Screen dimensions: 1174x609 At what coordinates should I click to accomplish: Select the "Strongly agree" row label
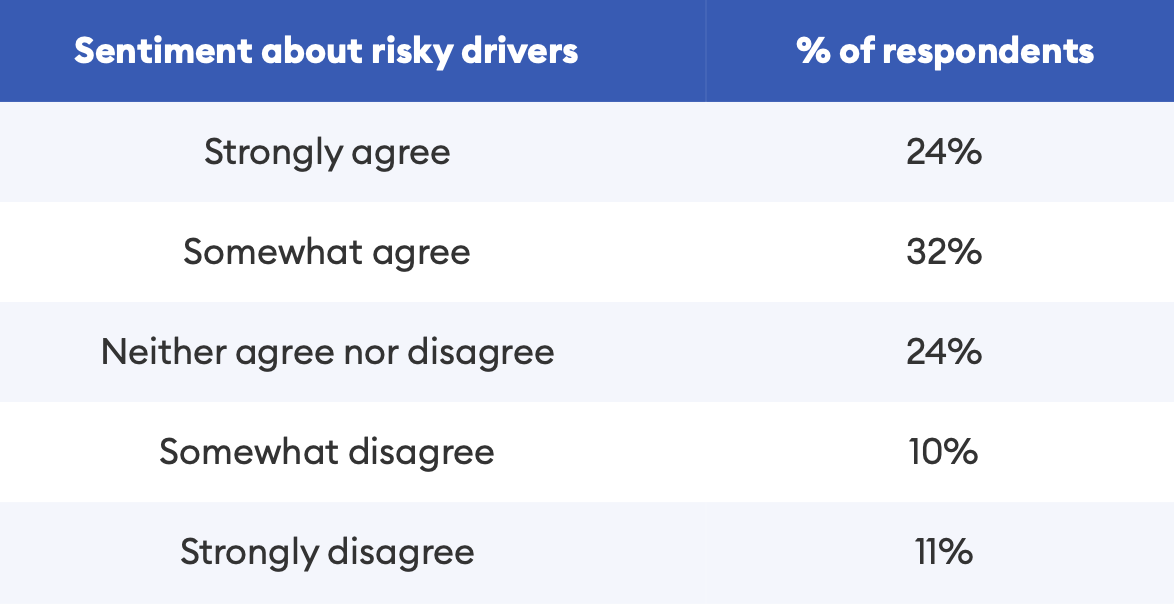(327, 152)
